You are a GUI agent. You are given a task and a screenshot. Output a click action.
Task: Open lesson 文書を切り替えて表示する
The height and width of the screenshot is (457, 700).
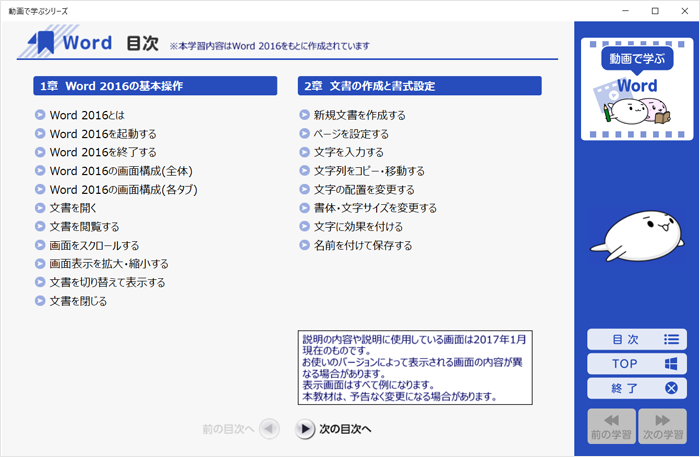pos(108,283)
